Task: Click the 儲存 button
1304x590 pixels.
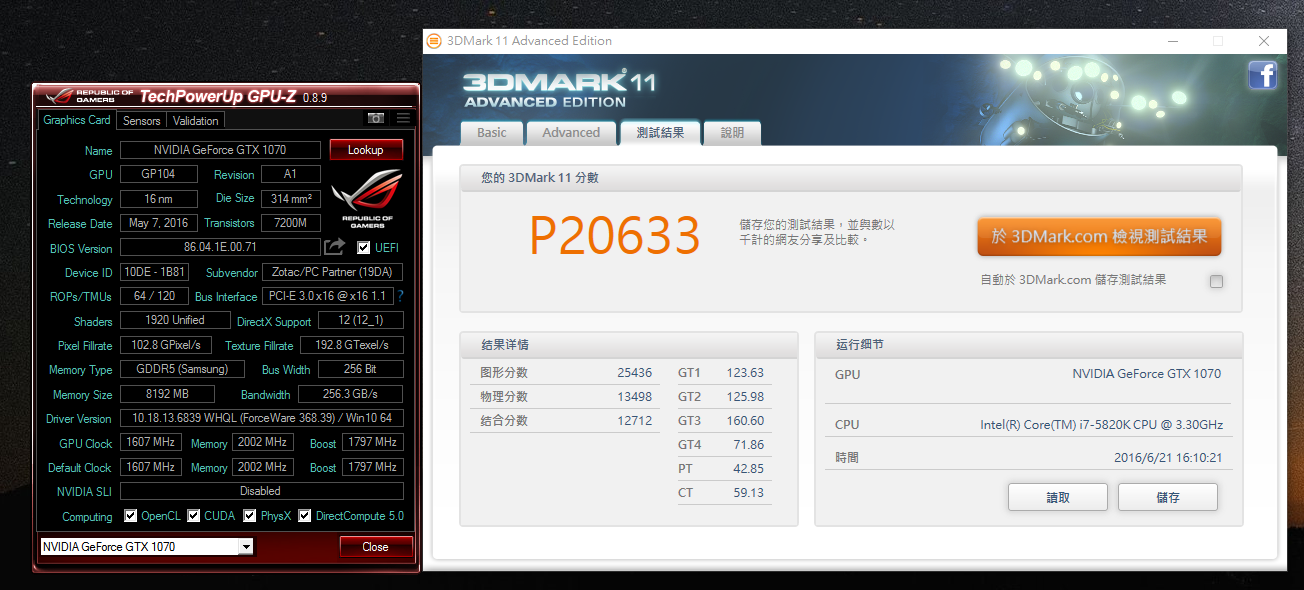Action: click(1168, 497)
